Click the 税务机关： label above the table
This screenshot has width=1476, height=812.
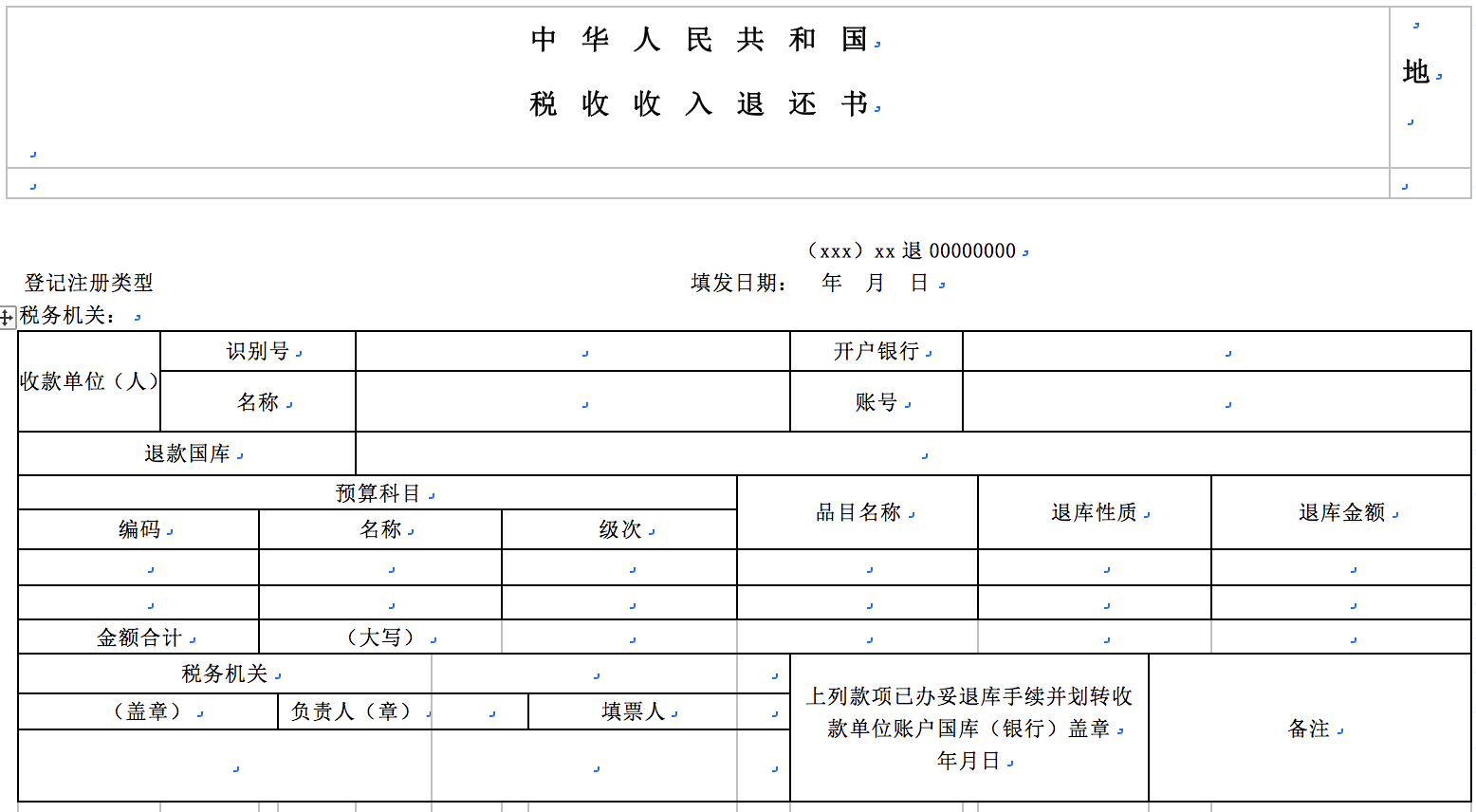click(68, 315)
